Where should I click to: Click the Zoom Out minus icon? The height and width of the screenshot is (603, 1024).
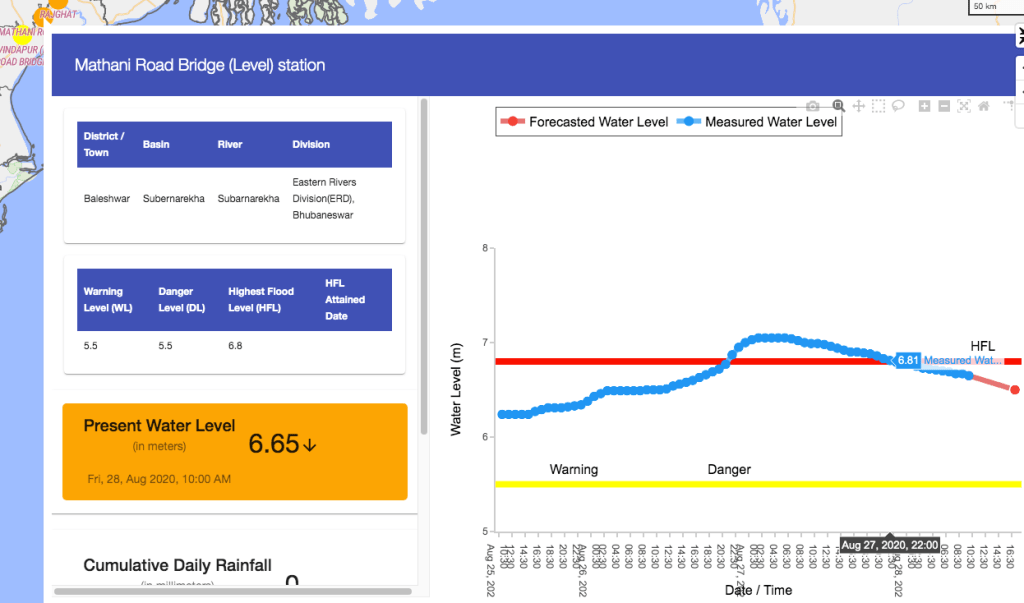click(x=945, y=106)
